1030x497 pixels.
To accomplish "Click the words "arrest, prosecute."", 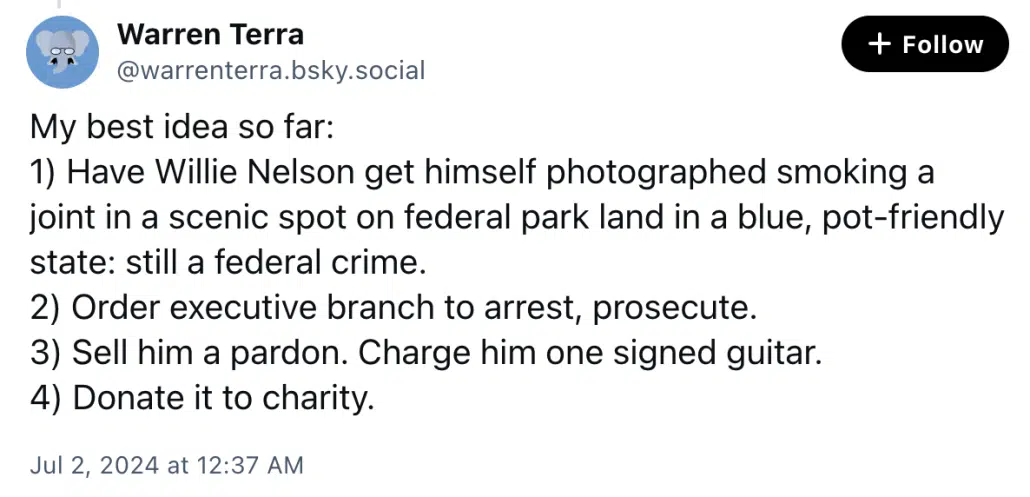I will pos(621,309).
